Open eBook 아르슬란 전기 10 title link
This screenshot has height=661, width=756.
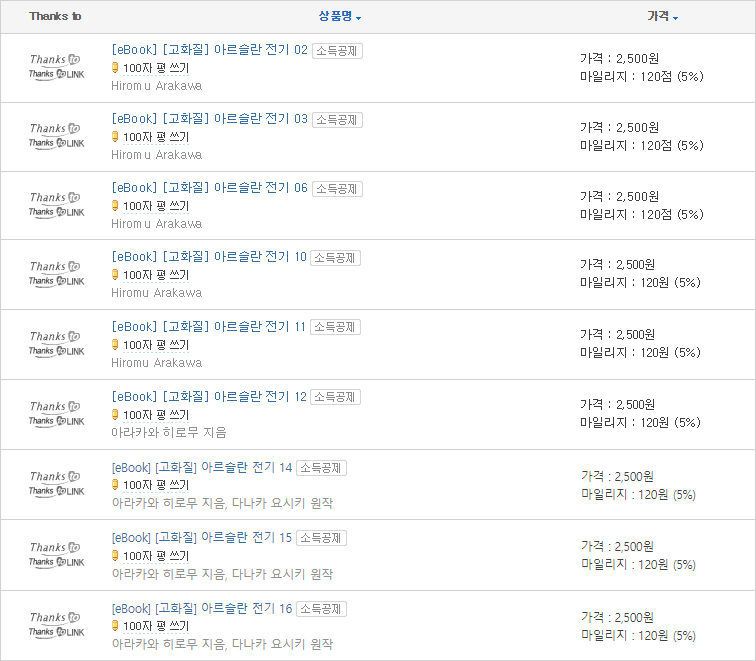click(x=209, y=256)
